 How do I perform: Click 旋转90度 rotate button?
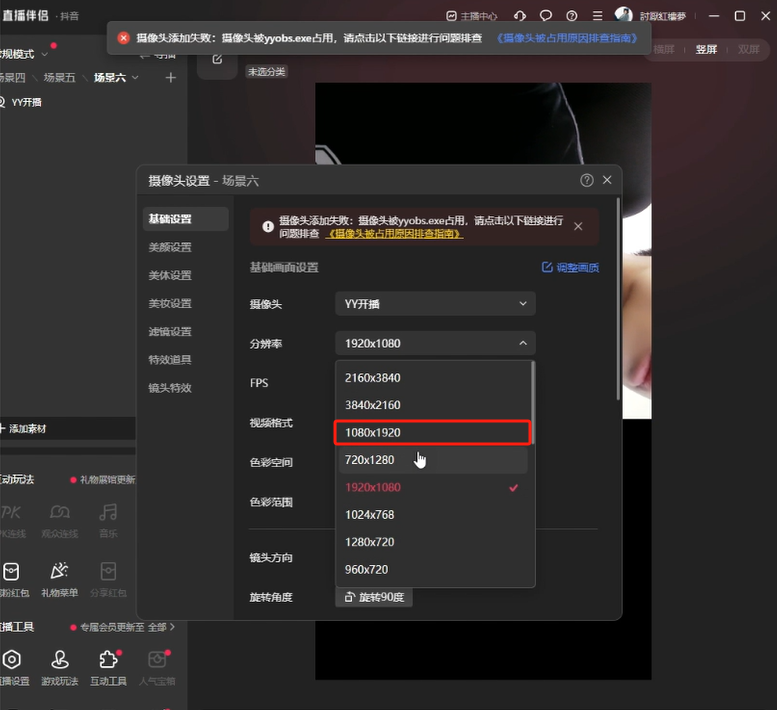tap(374, 597)
